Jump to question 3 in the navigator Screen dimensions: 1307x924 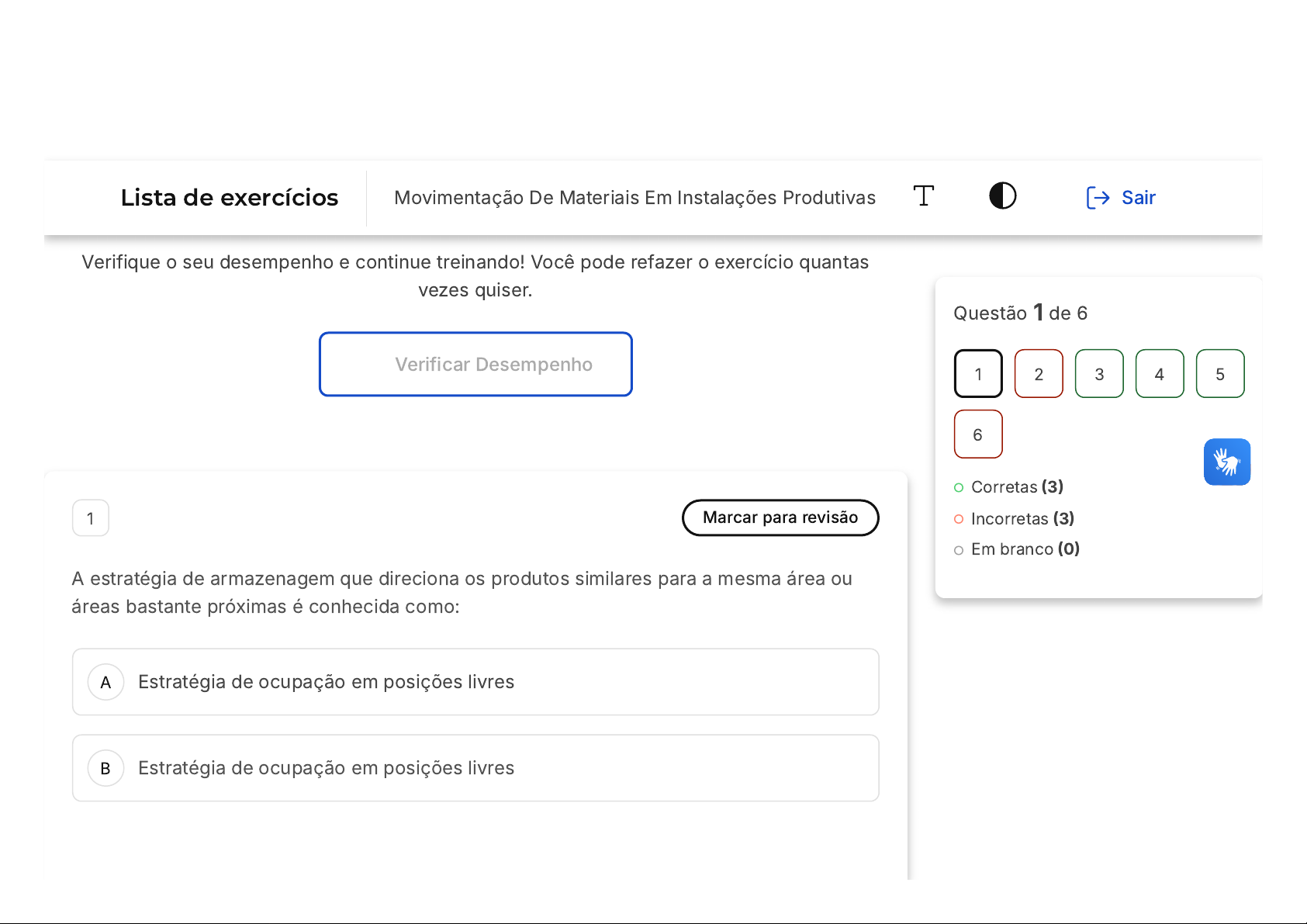(x=1099, y=374)
